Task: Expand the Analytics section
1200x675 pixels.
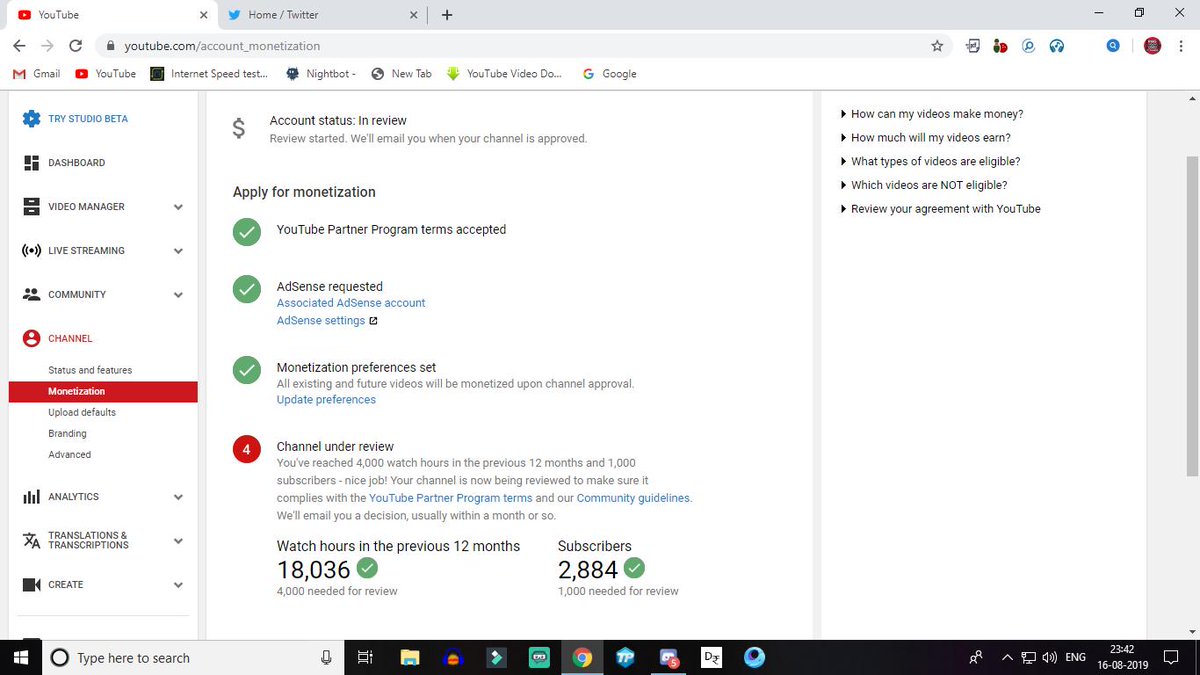Action: click(x=178, y=497)
